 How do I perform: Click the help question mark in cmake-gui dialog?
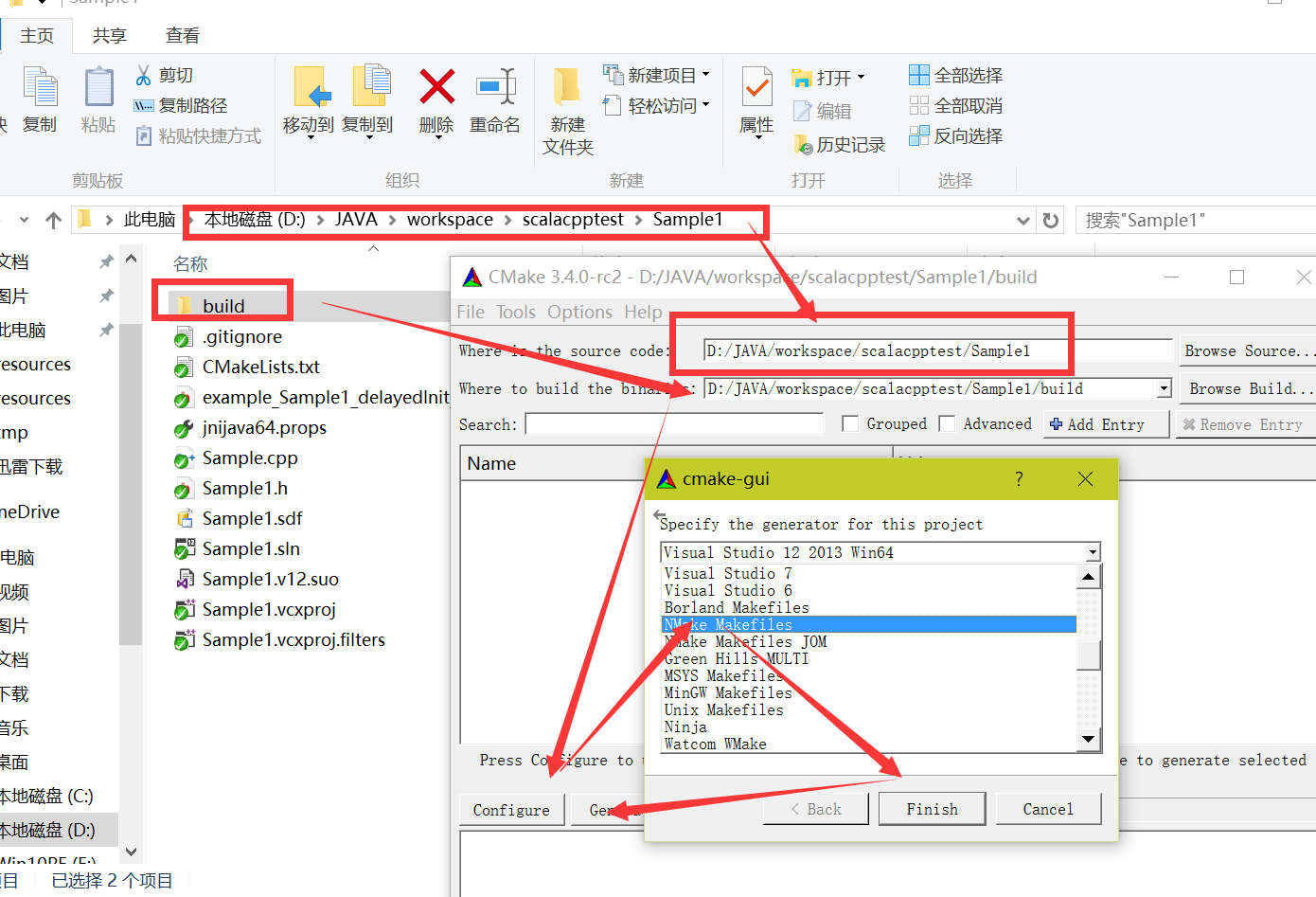pos(1019,478)
